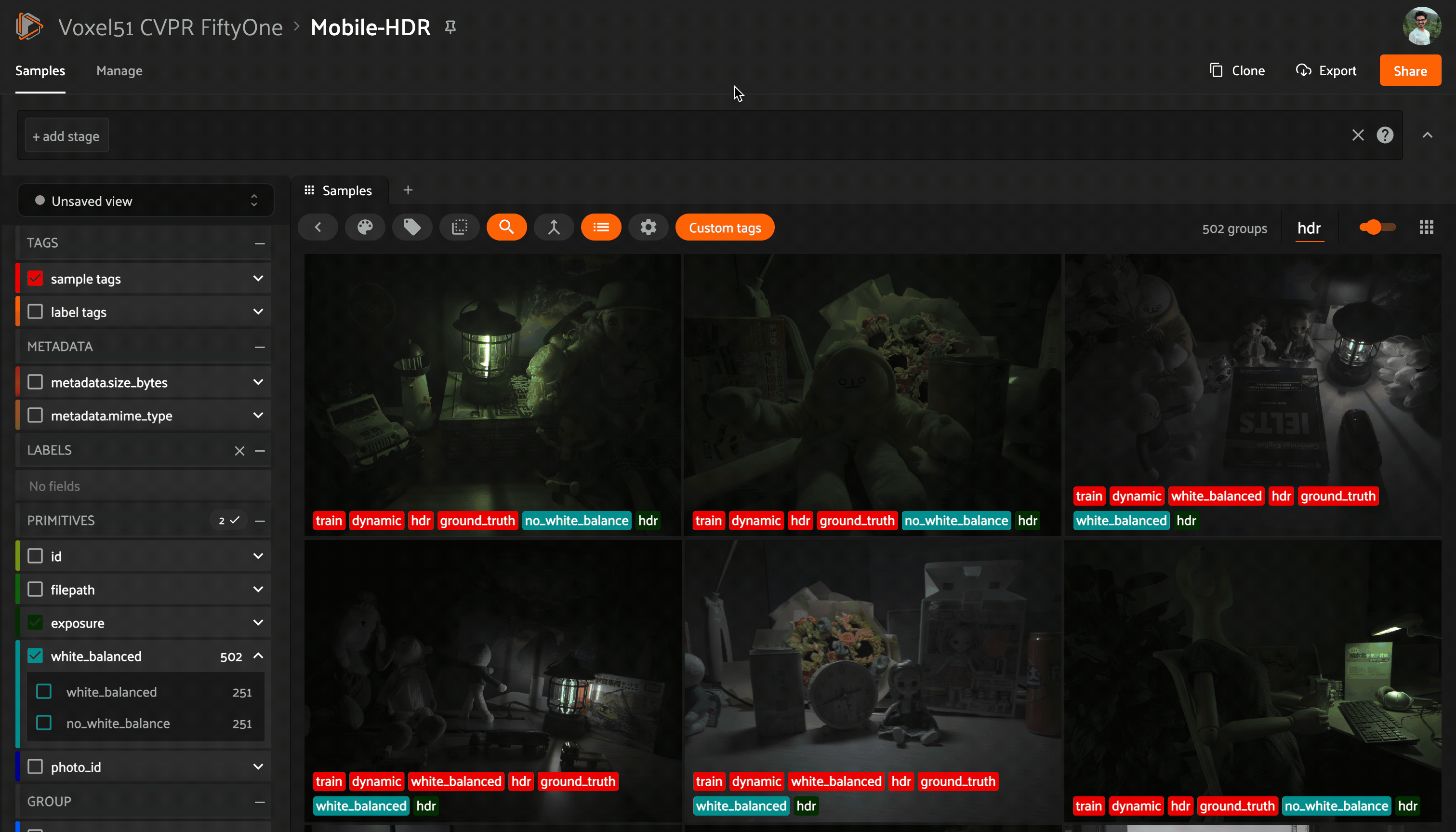The image size is (1456, 832).
Task: Switch to the Manage tab
Action: pyautogui.click(x=119, y=71)
